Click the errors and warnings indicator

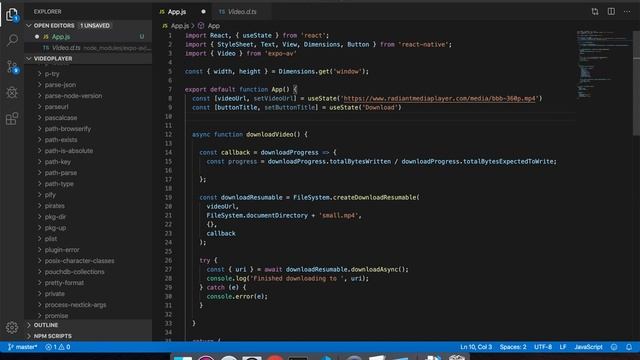(58, 347)
